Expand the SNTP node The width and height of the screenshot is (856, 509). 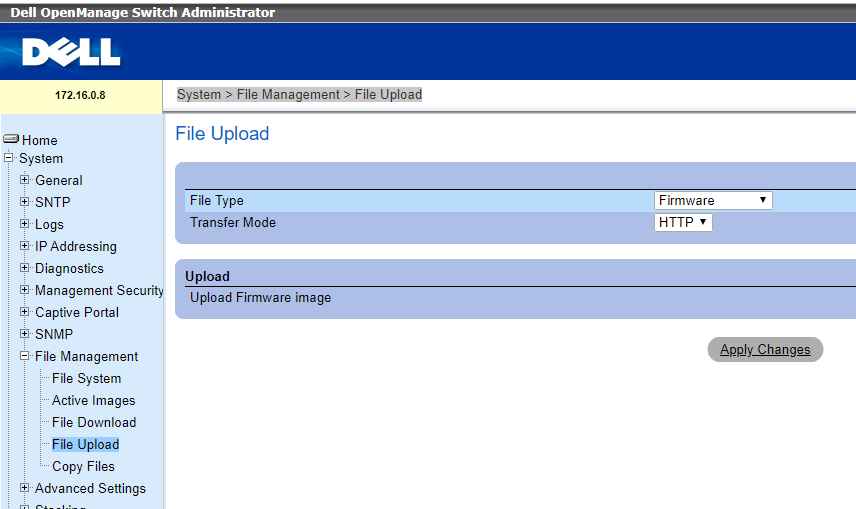tap(24, 202)
